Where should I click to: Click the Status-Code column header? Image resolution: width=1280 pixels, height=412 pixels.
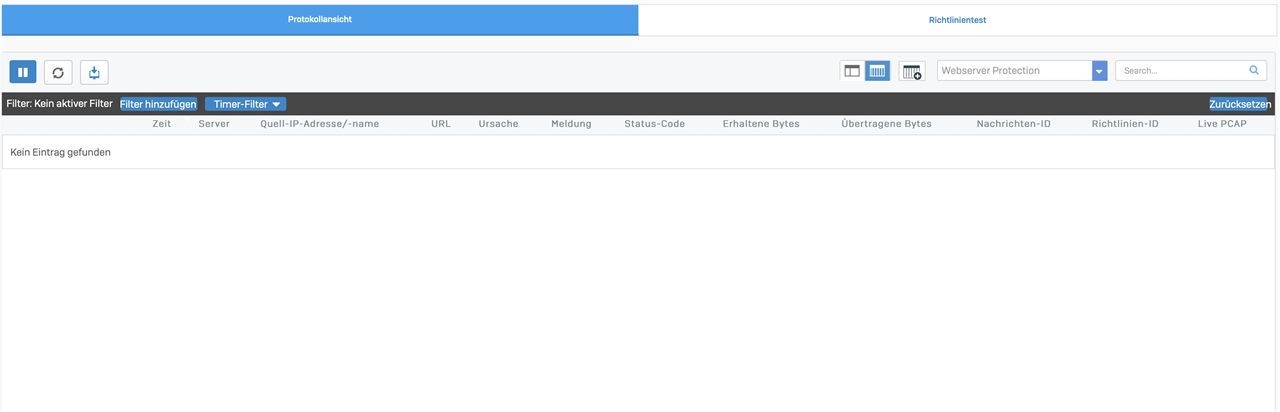(x=654, y=124)
